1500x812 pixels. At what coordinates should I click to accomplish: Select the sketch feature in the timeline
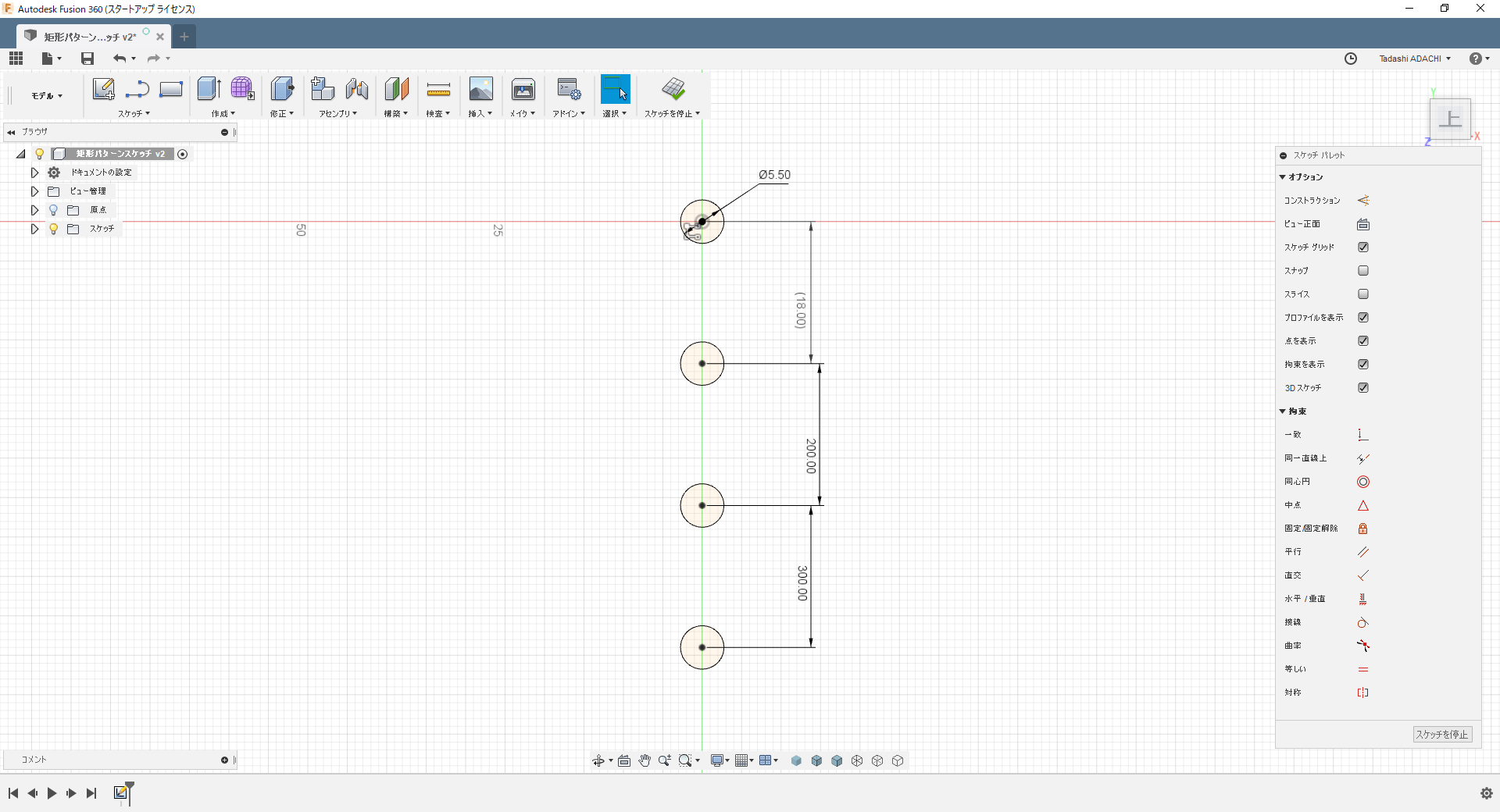pos(120,792)
